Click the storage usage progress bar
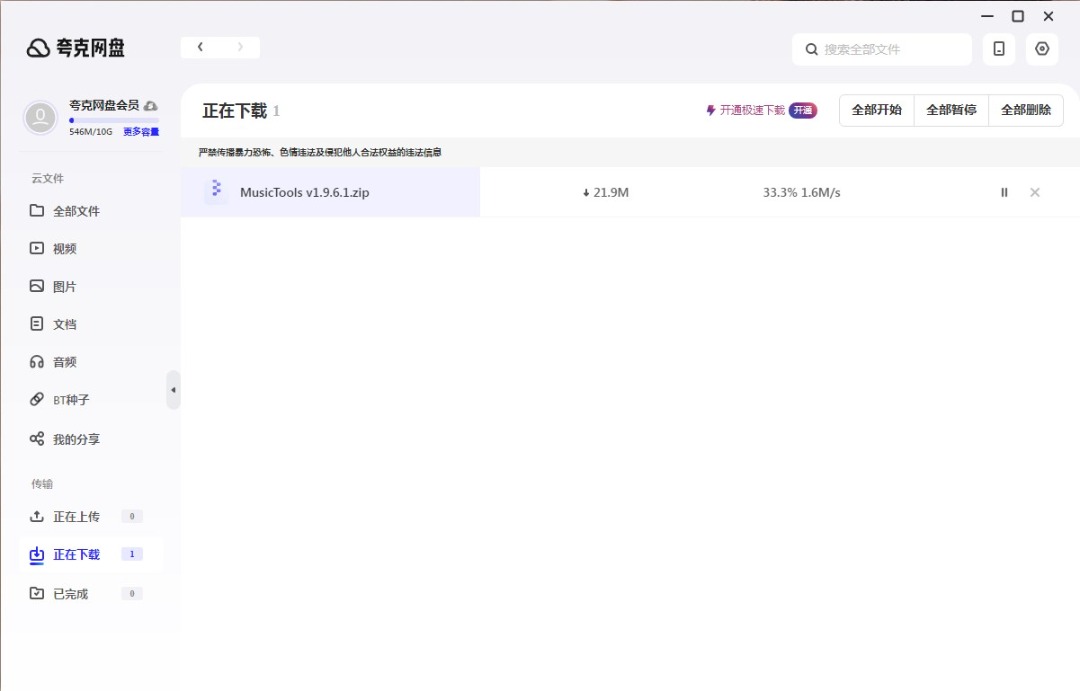 click(x=113, y=120)
